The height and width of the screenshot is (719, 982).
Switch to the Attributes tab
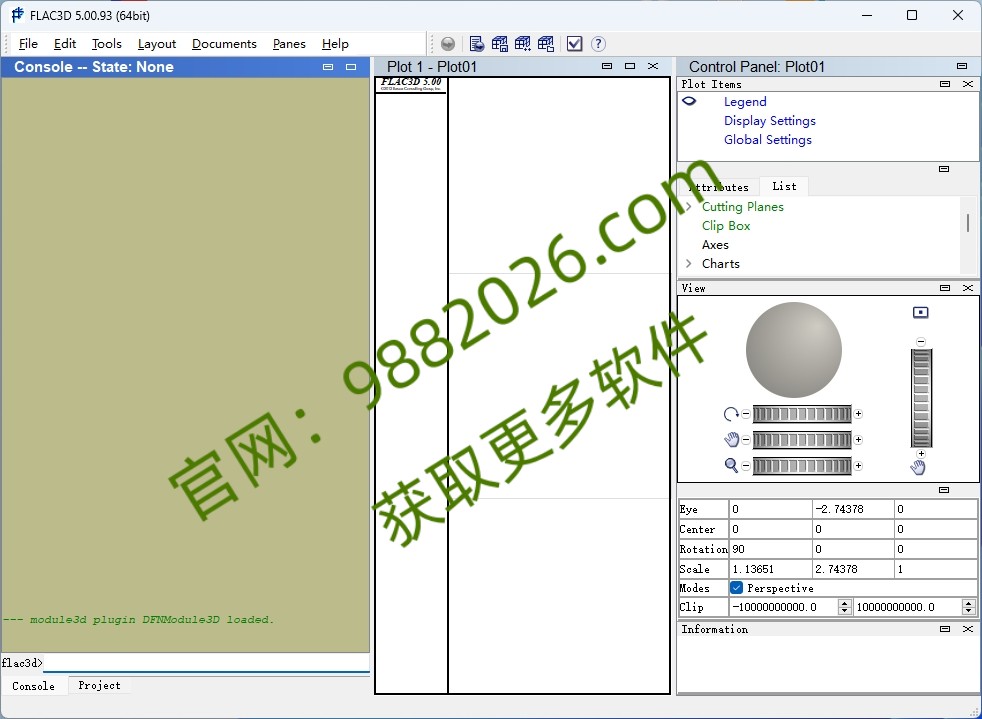click(x=719, y=187)
